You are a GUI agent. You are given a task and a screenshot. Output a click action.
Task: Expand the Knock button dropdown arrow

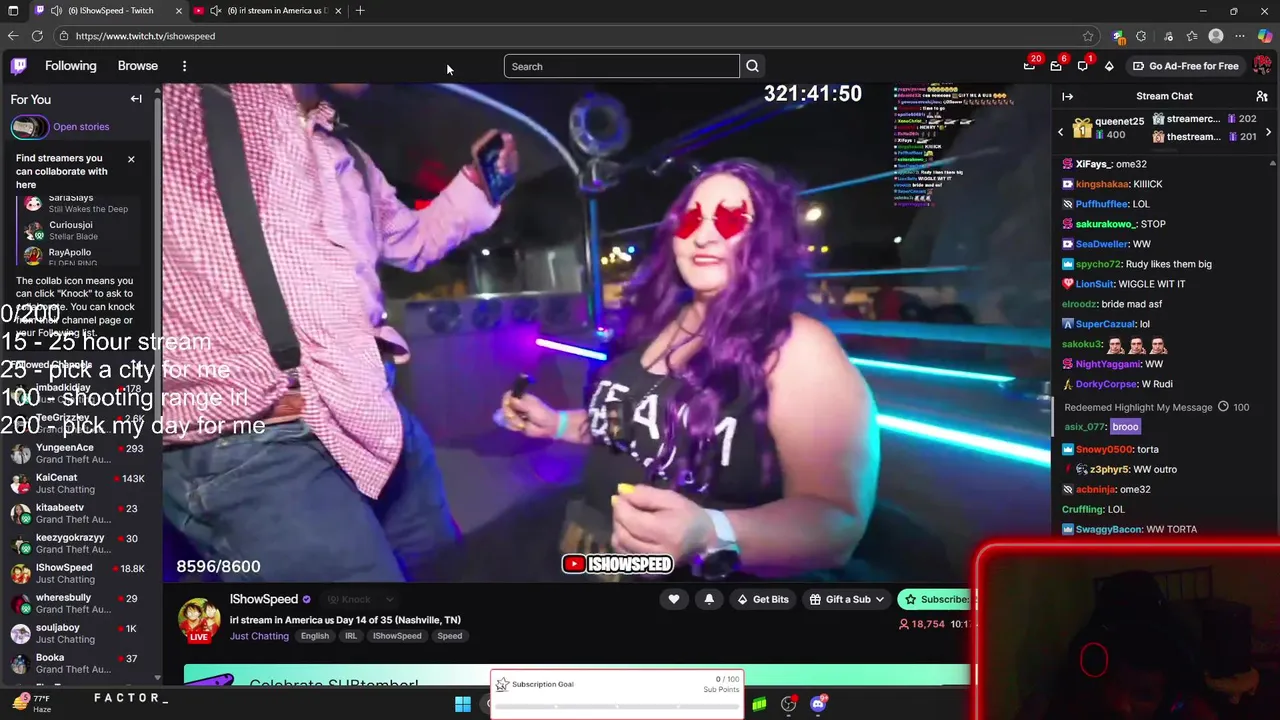(389, 599)
